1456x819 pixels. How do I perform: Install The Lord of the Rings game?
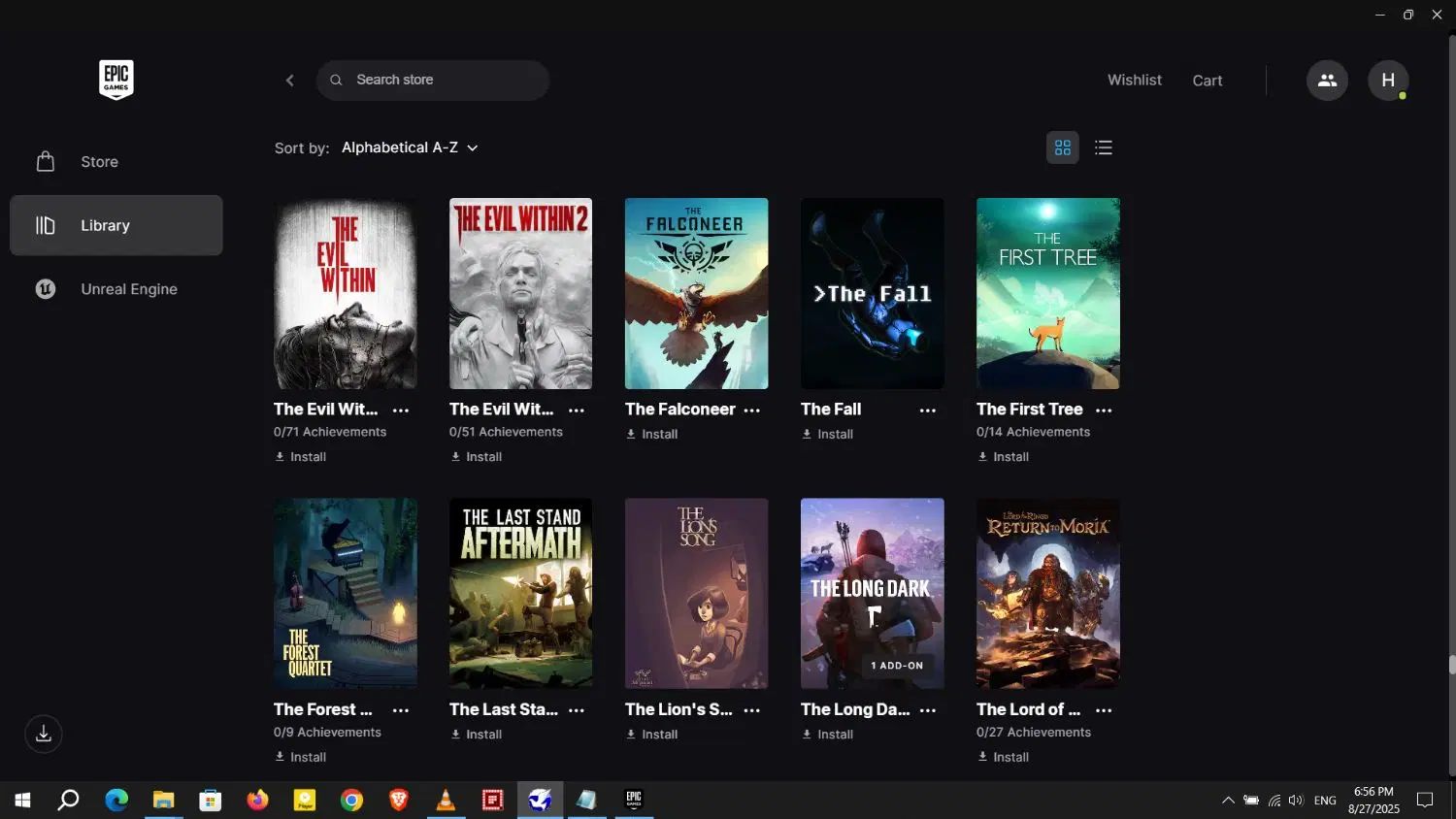coord(1003,757)
